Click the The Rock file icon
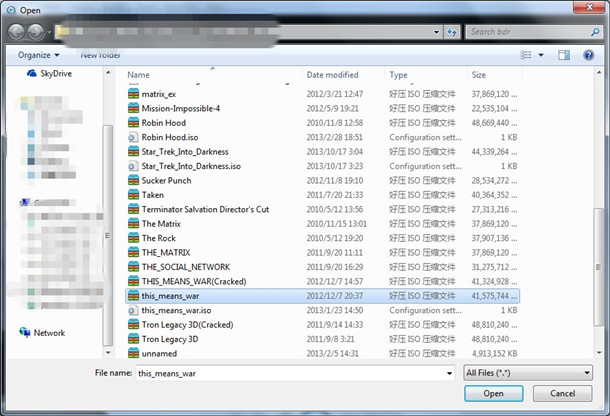 tap(133, 238)
